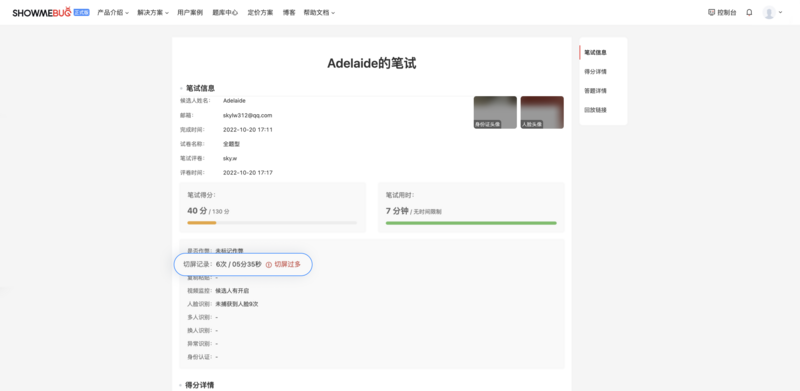Go to 定价方案 pricing page
800x391 pixels.
[x=260, y=13]
